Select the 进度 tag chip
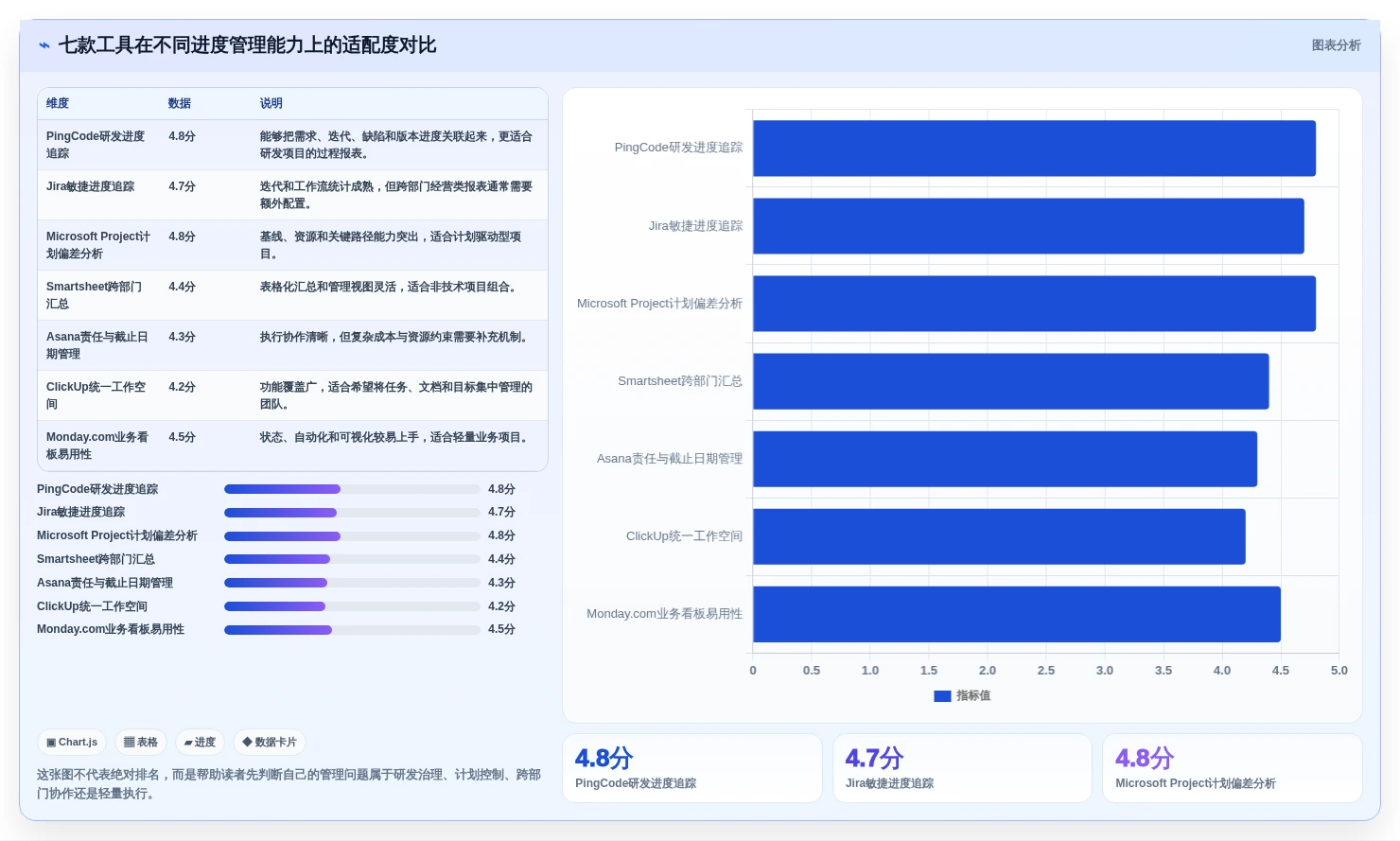The image size is (1400, 841). tap(200, 743)
